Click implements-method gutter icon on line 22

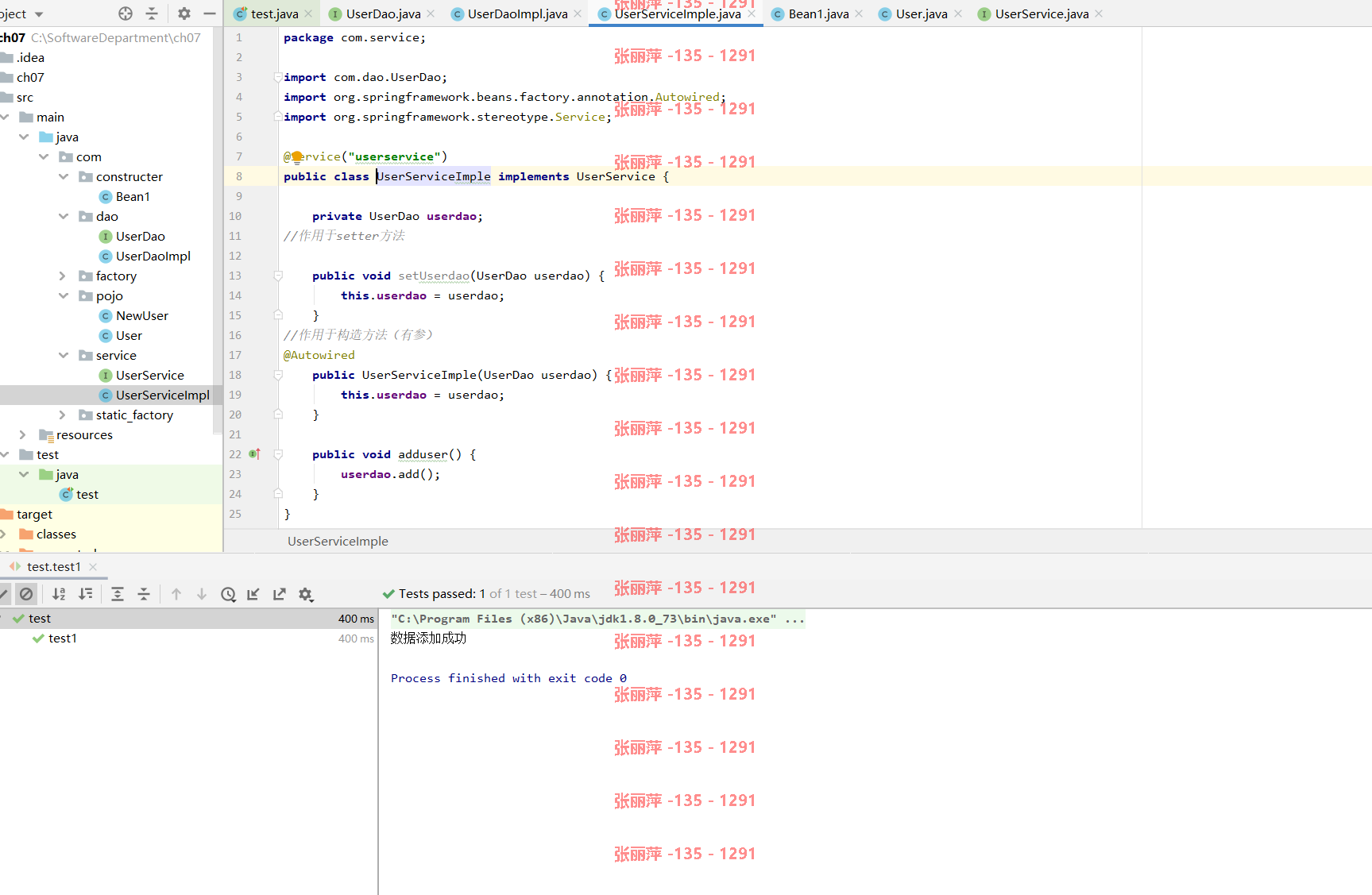tap(254, 454)
